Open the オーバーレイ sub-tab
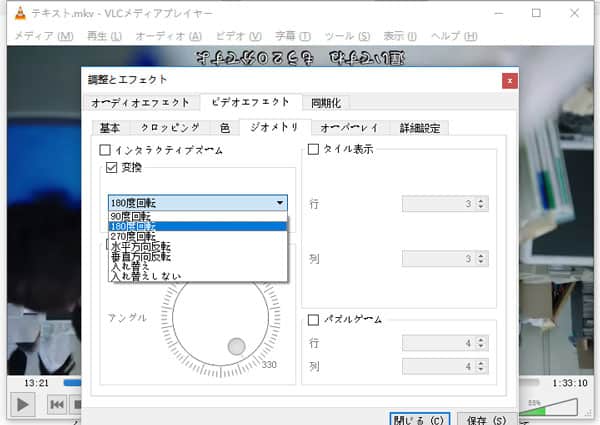600x425 pixels. pos(349,128)
